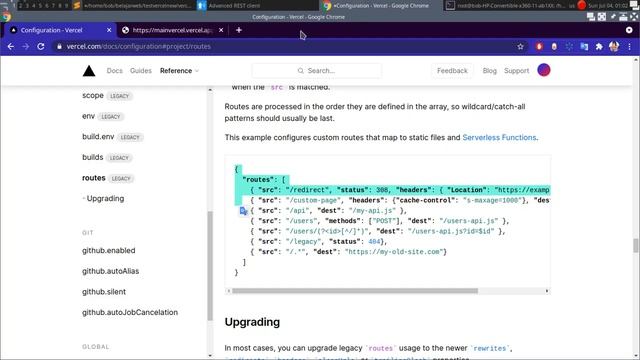Image resolution: width=640 pixels, height=360 pixels.
Task: Open the Docs nav item
Action: pyautogui.click(x=114, y=71)
